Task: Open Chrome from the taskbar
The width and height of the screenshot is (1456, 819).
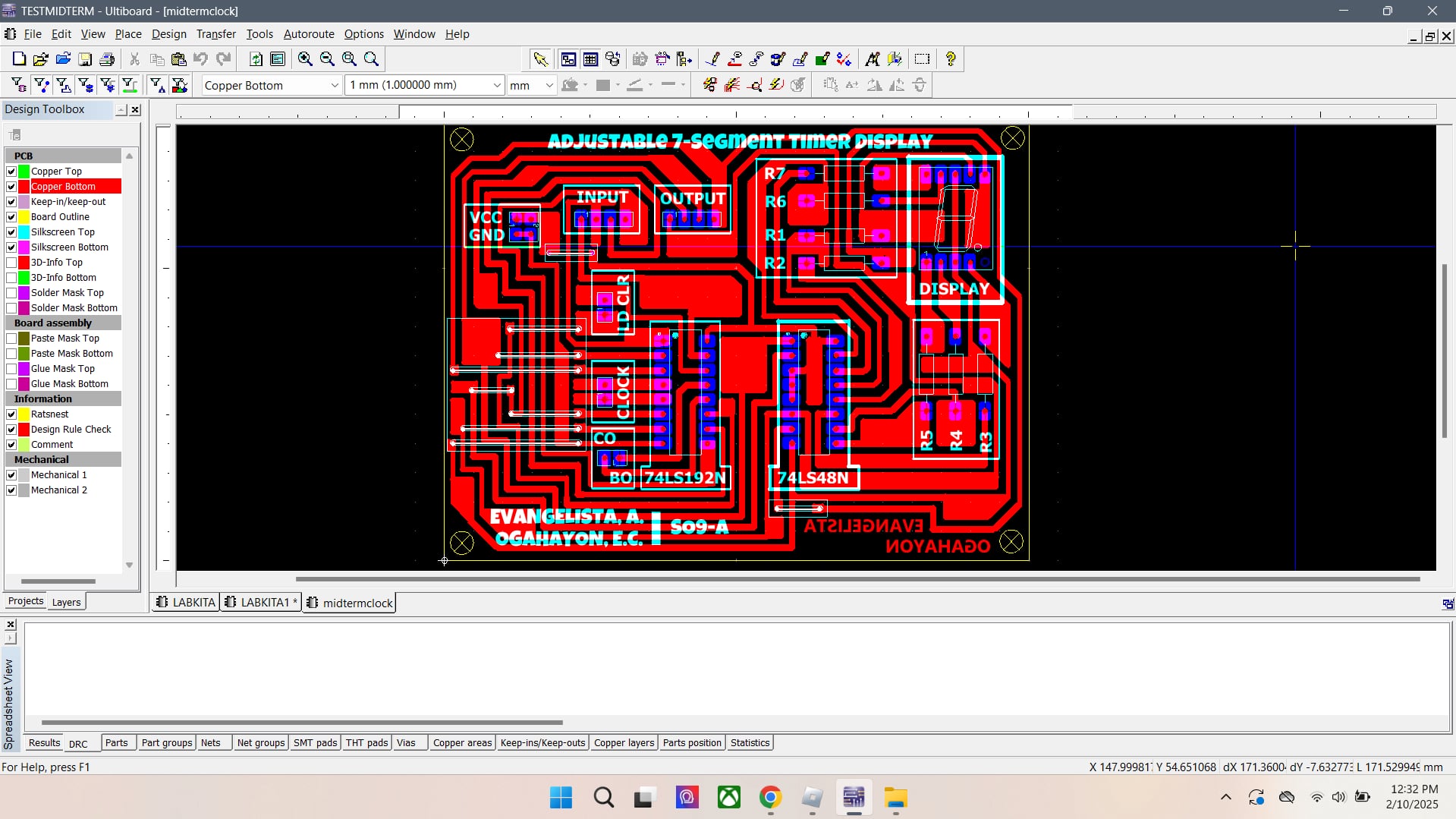Action: [770, 798]
